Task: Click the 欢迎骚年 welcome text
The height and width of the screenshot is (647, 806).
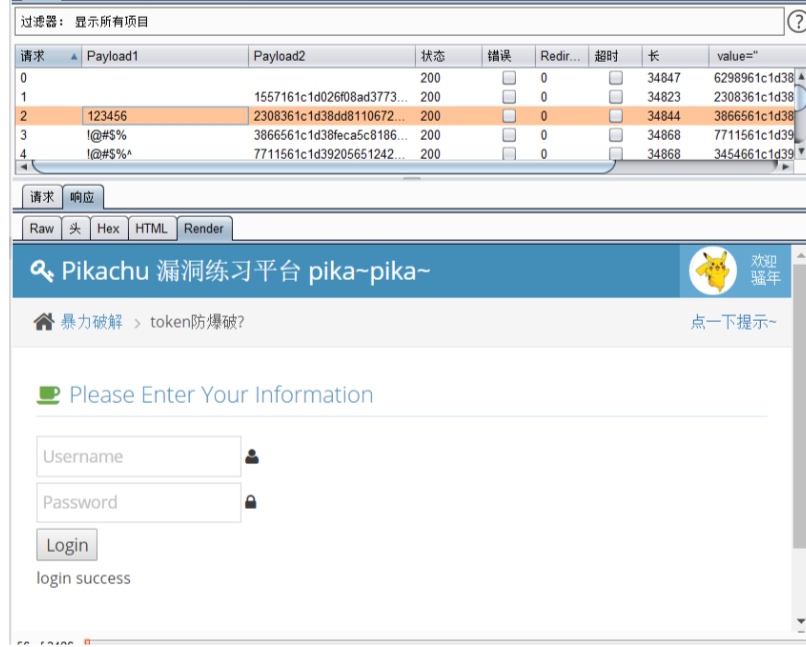Action: 765,269
